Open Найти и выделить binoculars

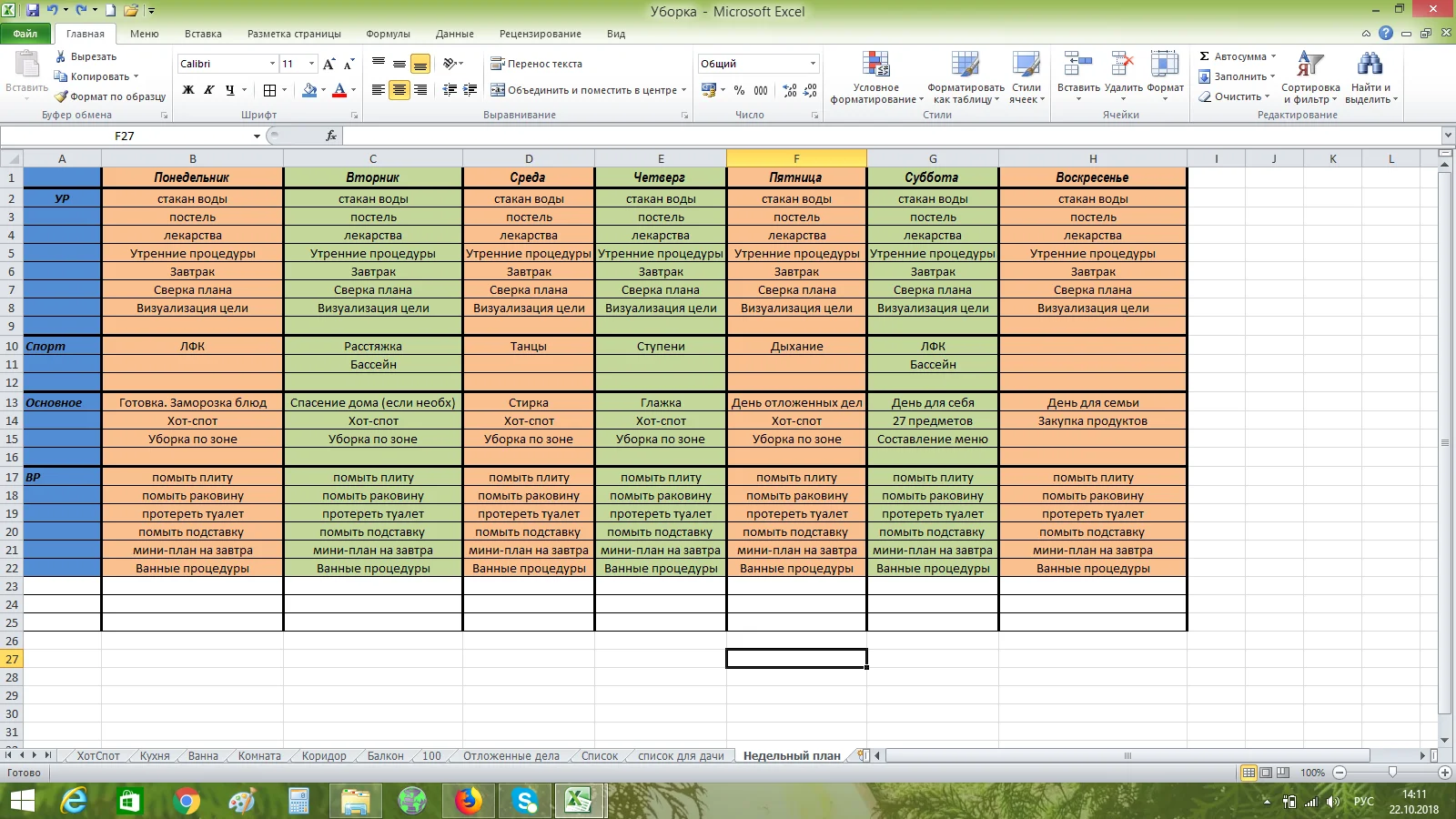(1370, 78)
